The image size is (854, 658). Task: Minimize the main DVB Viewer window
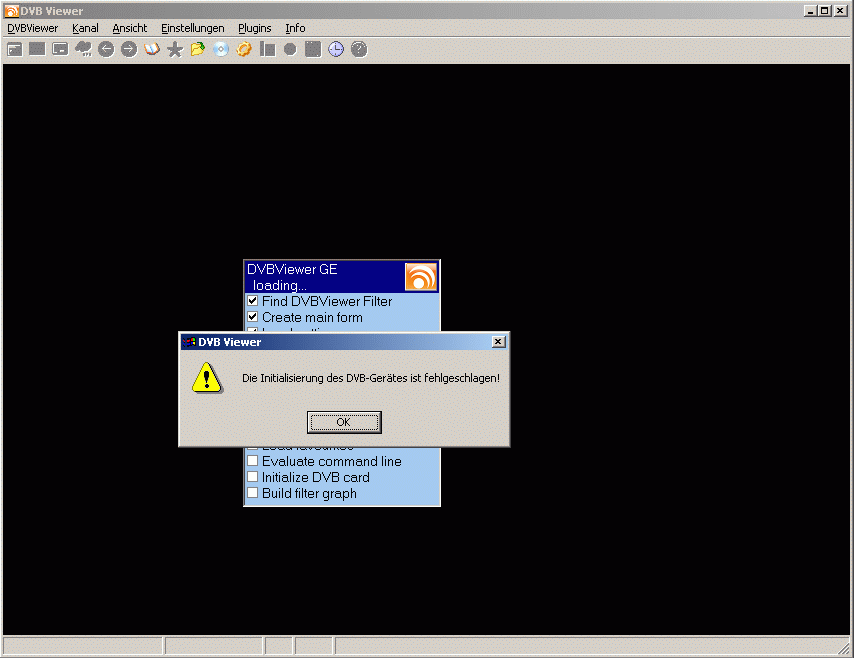click(x=810, y=10)
